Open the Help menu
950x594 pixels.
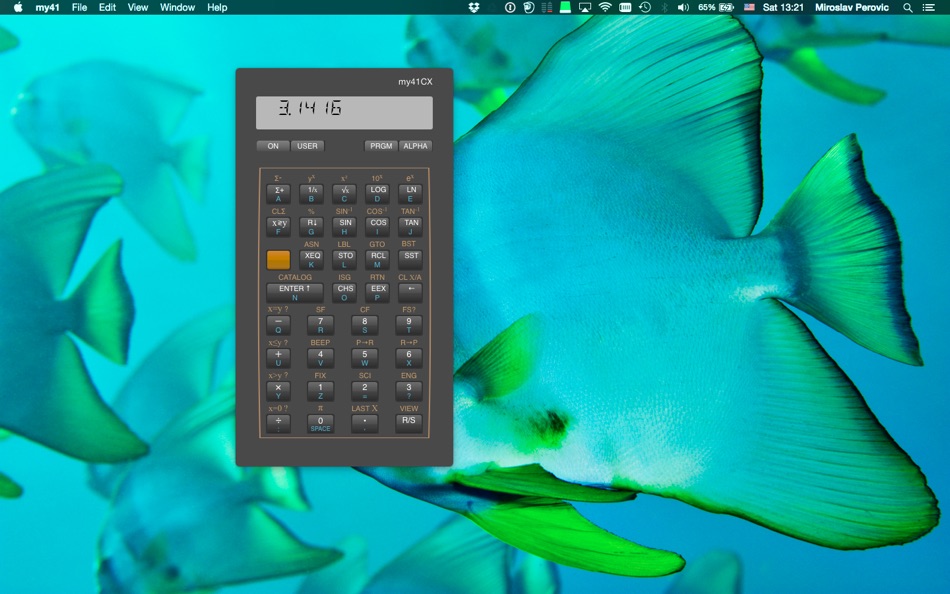[217, 7]
